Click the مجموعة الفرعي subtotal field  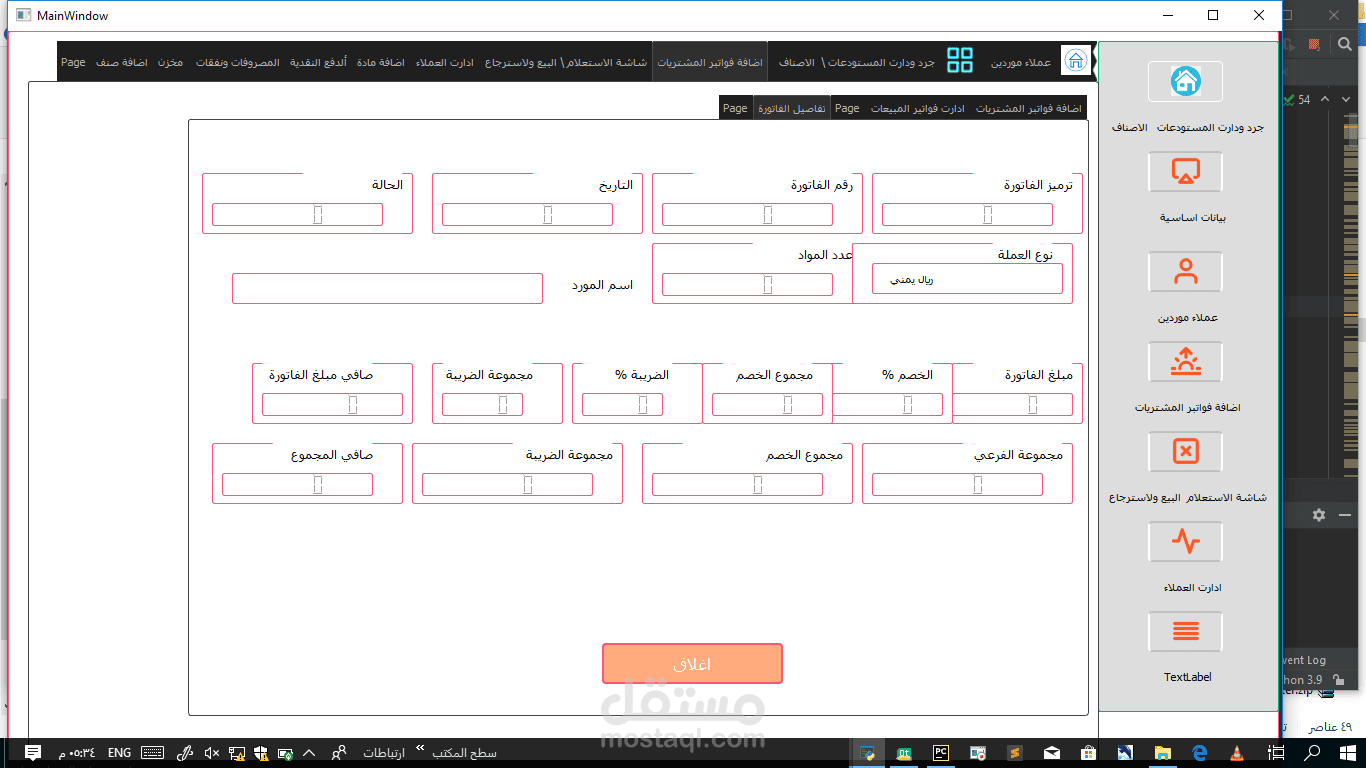point(957,484)
